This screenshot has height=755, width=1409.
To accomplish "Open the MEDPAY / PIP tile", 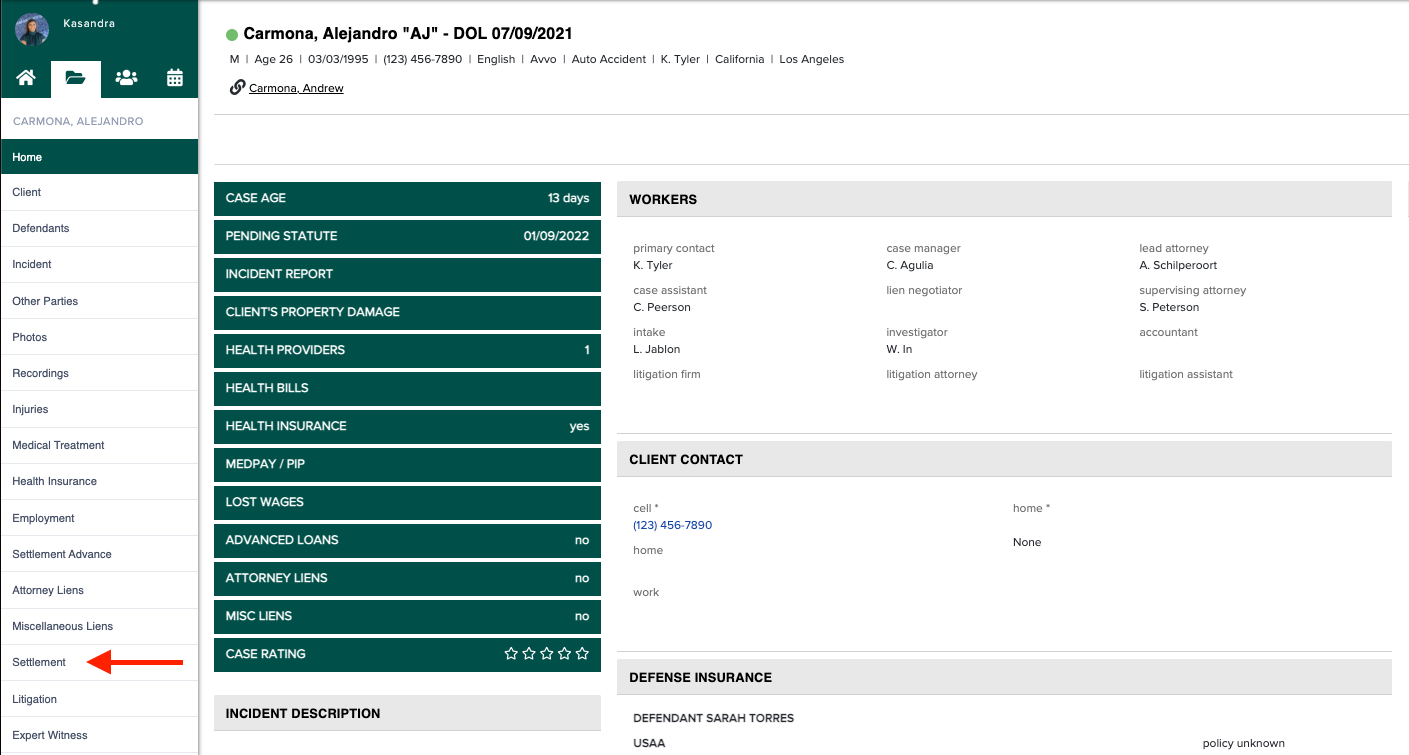I will click(x=407, y=464).
